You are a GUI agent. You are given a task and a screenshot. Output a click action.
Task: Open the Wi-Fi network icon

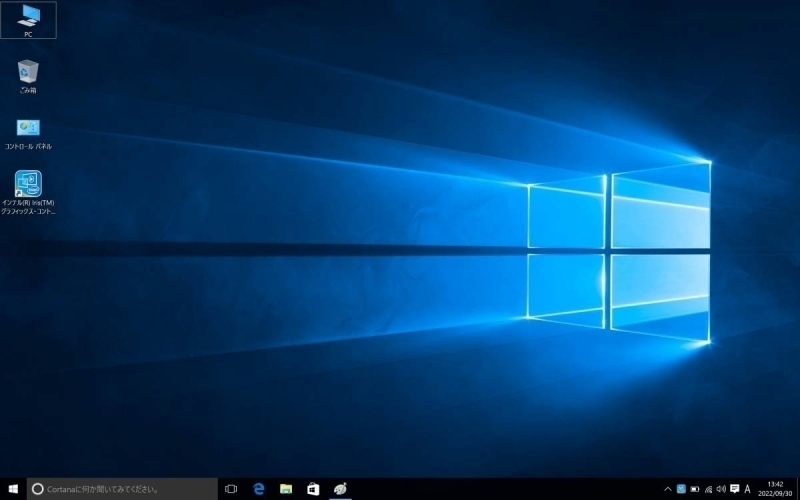(x=708, y=489)
